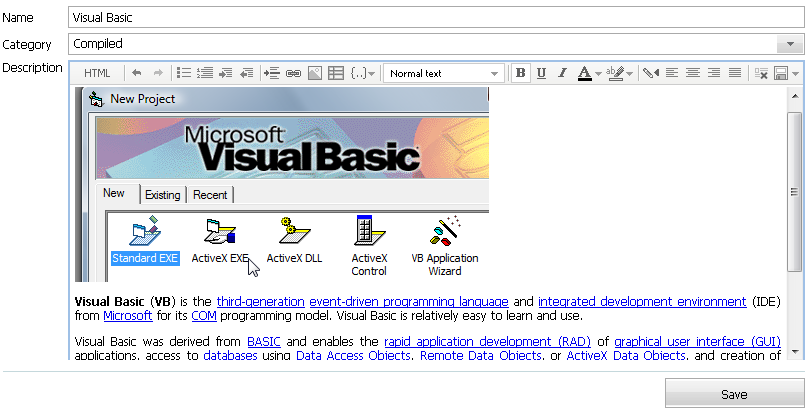
Task: Open graphical user interface (GUI) link
Action: click(697, 341)
